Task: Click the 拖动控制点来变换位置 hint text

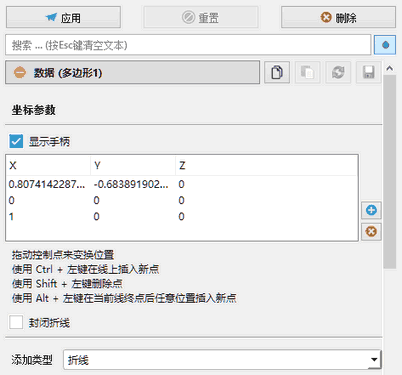Action: click(63, 255)
